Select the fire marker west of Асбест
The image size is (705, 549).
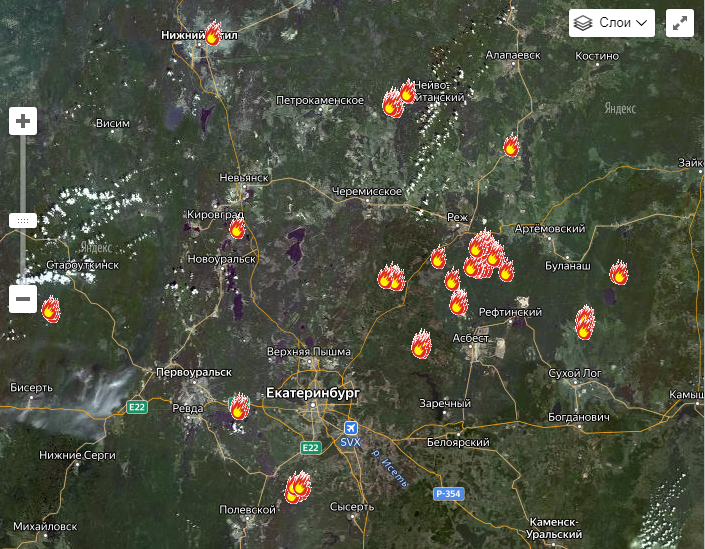(x=421, y=345)
